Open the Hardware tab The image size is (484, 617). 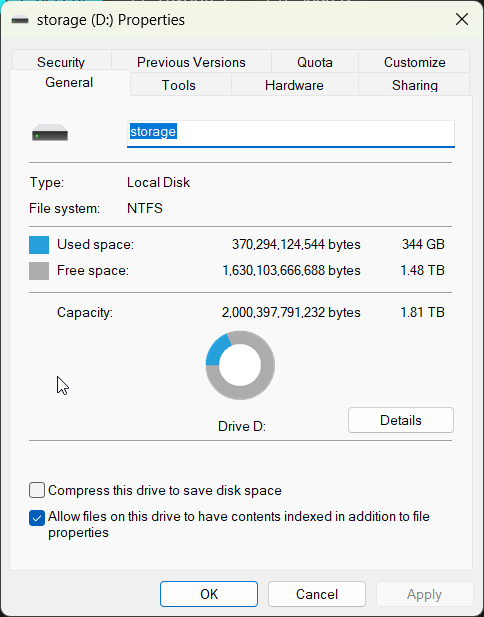pos(294,85)
